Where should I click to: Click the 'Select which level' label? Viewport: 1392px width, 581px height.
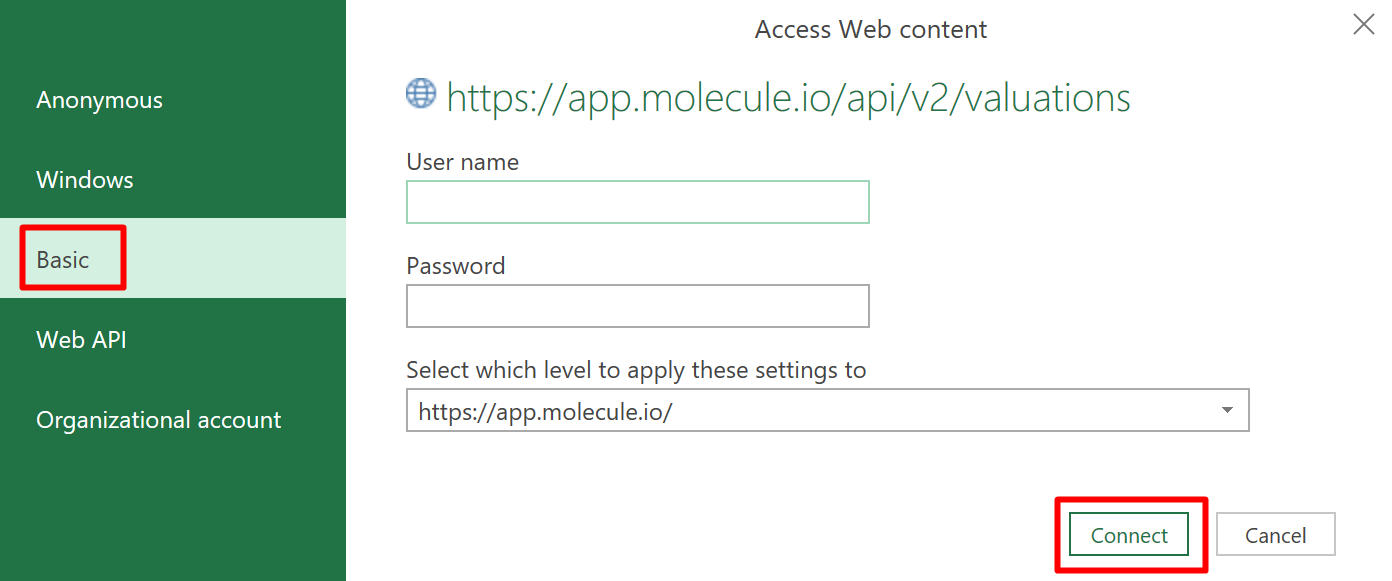point(636,370)
